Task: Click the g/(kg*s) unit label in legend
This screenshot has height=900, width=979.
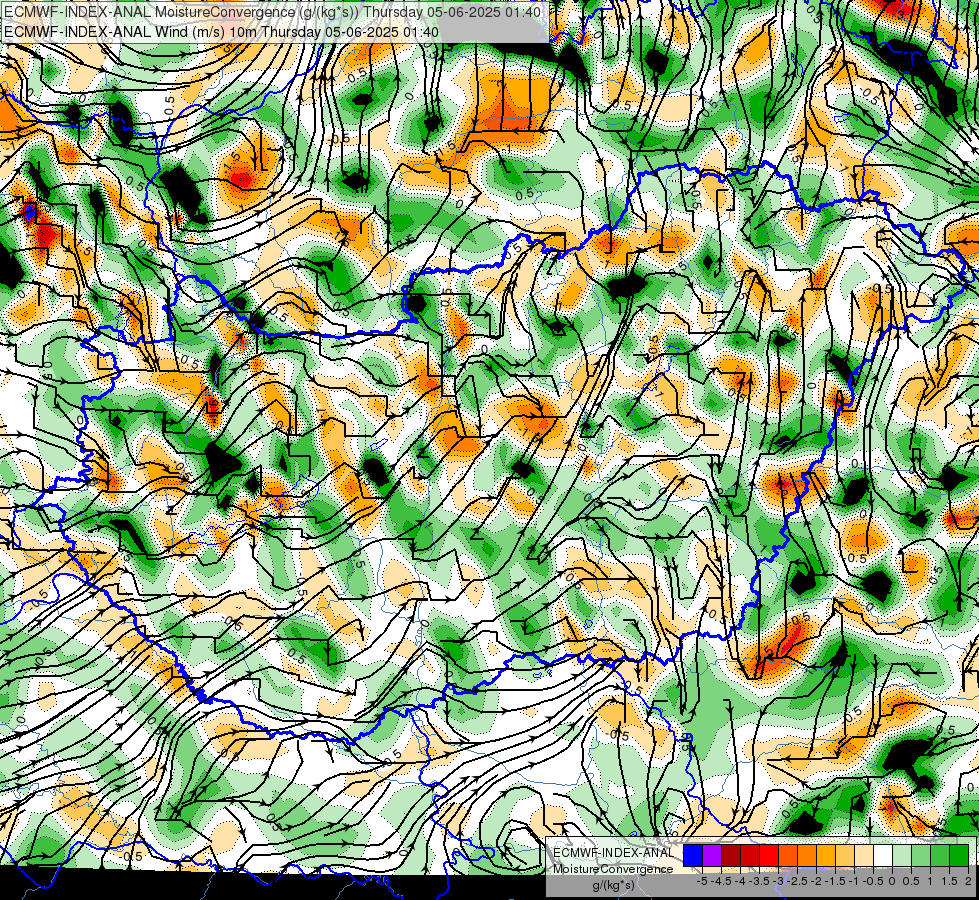Action: [x=614, y=886]
